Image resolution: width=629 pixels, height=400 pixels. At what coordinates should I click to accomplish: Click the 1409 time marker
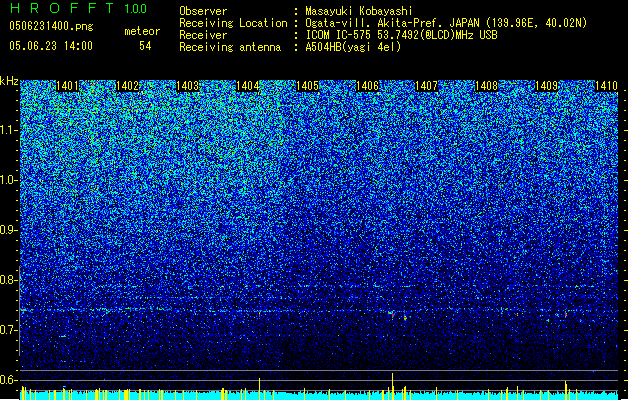pyautogui.click(x=546, y=86)
